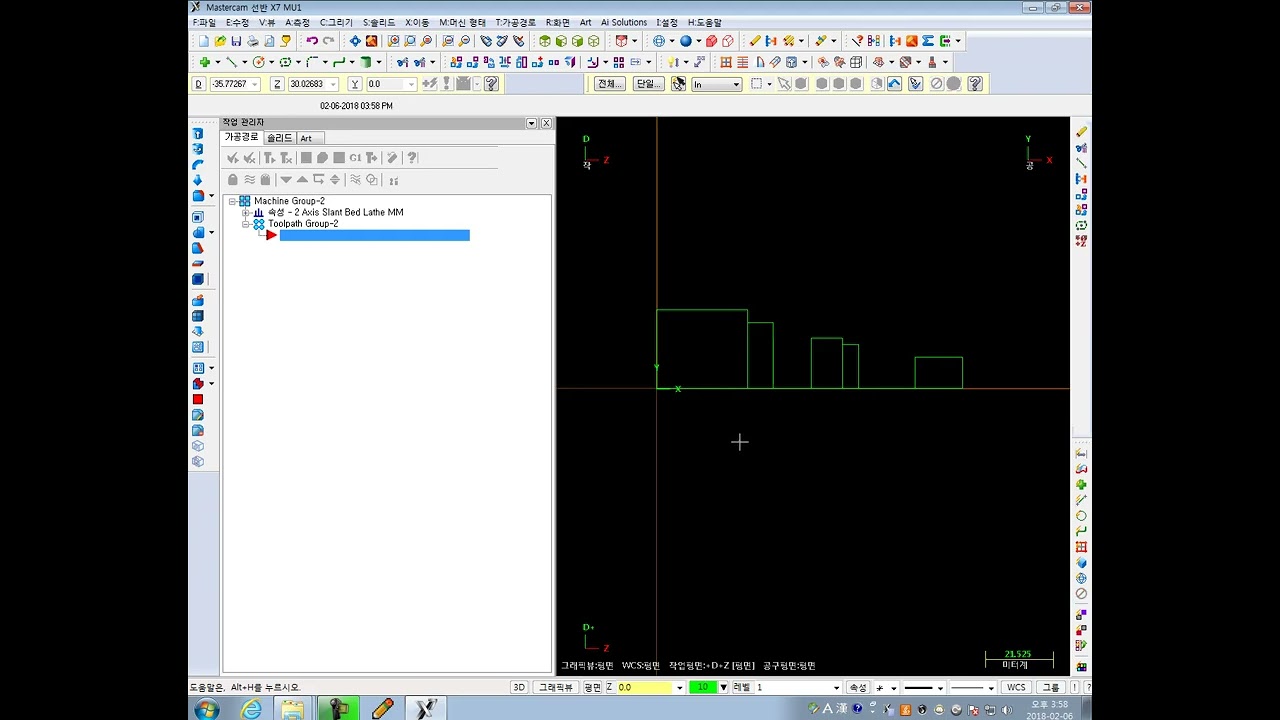Click Internet Explorer on the taskbar
Viewport: 1280px width, 720px height.
[251, 709]
